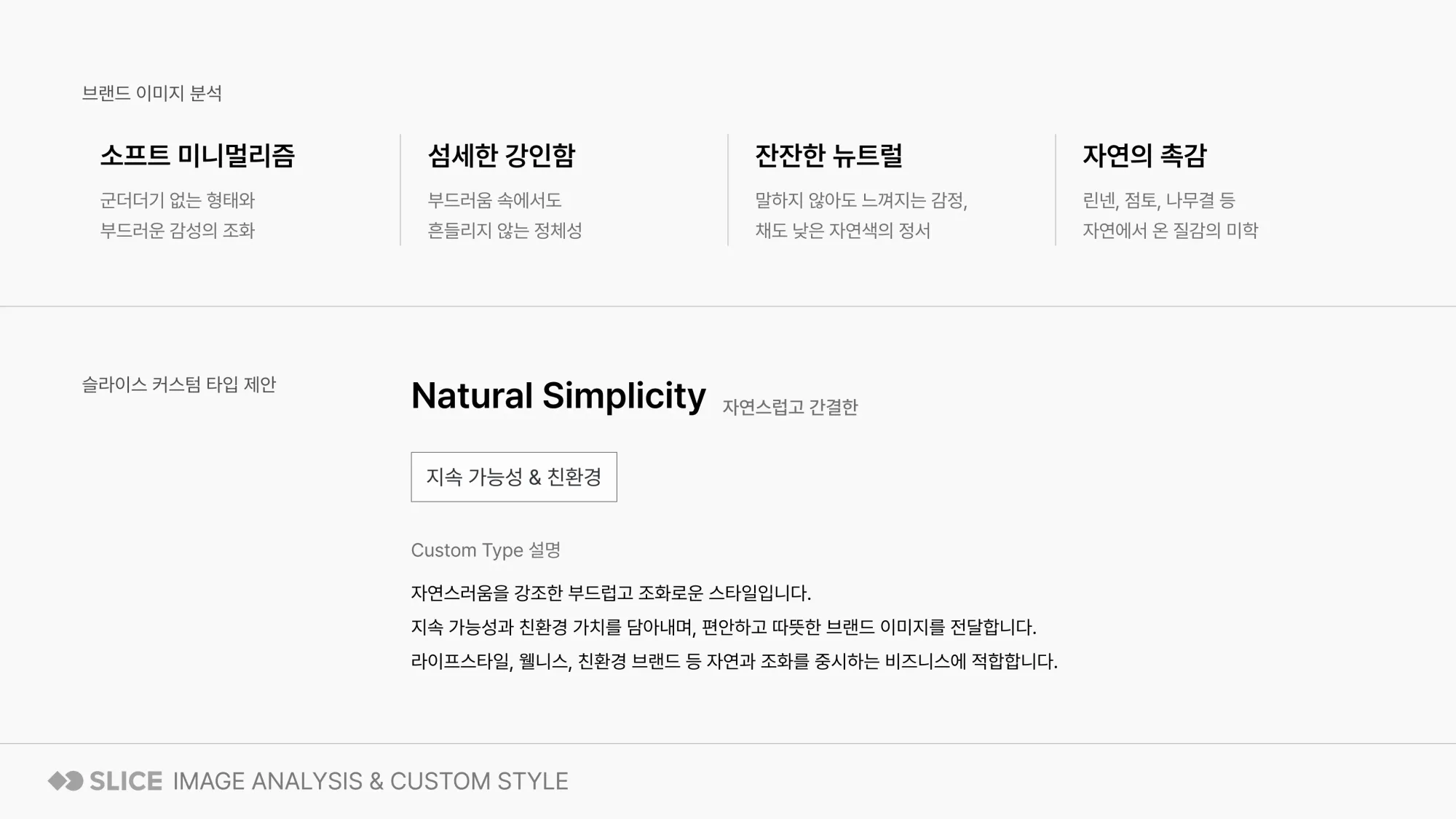Click the '자연의 촉감' heading
Screen dimensions: 1456x819
click(1144, 155)
